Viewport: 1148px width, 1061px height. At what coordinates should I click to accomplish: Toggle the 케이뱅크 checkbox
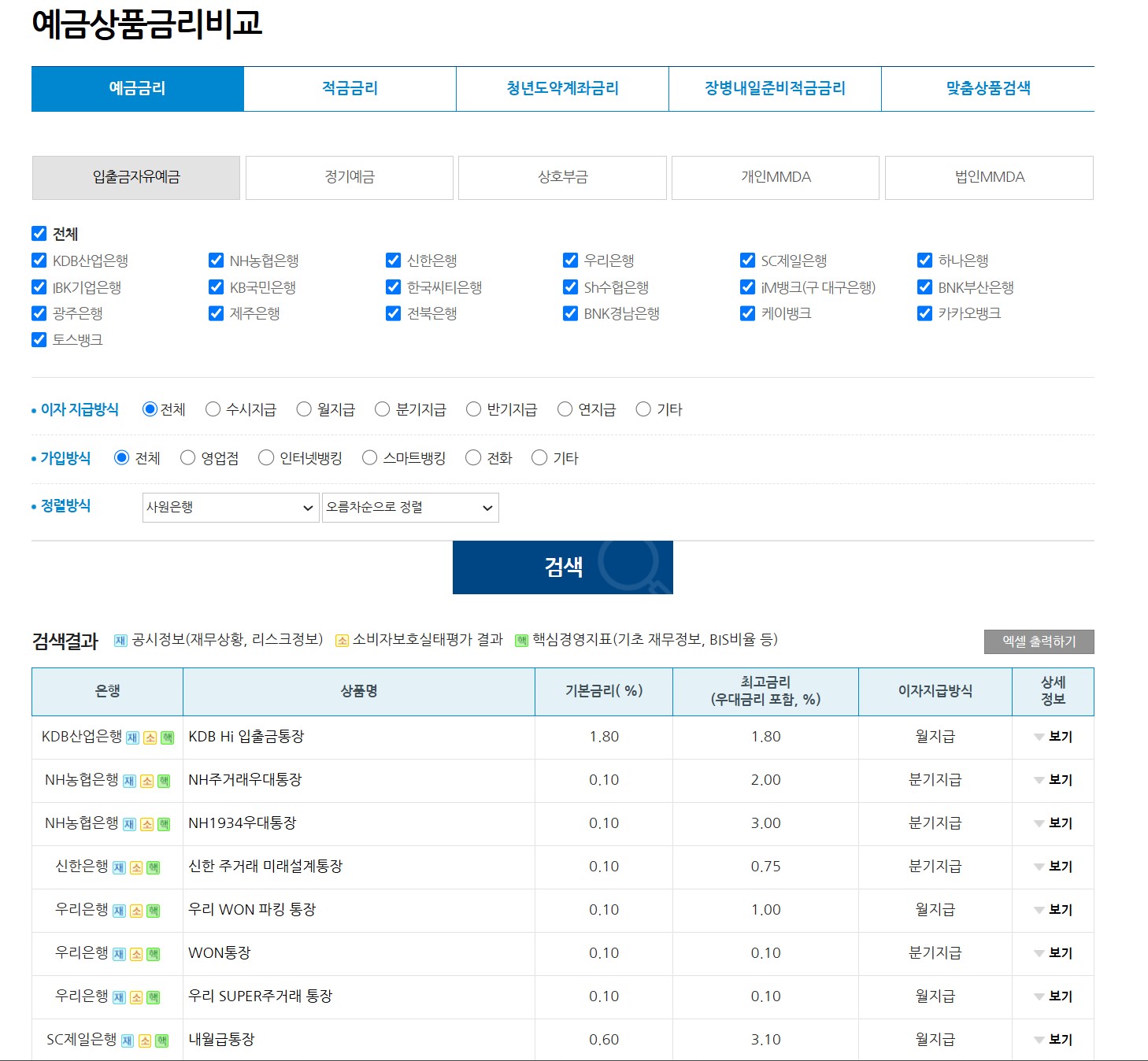(x=748, y=313)
